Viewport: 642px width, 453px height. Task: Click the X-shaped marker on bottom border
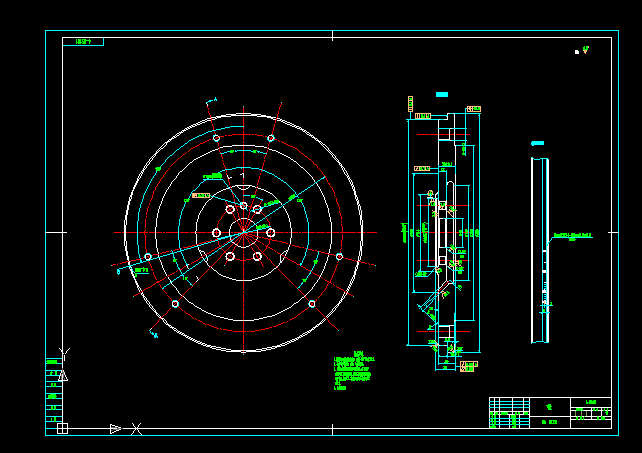coord(137,429)
